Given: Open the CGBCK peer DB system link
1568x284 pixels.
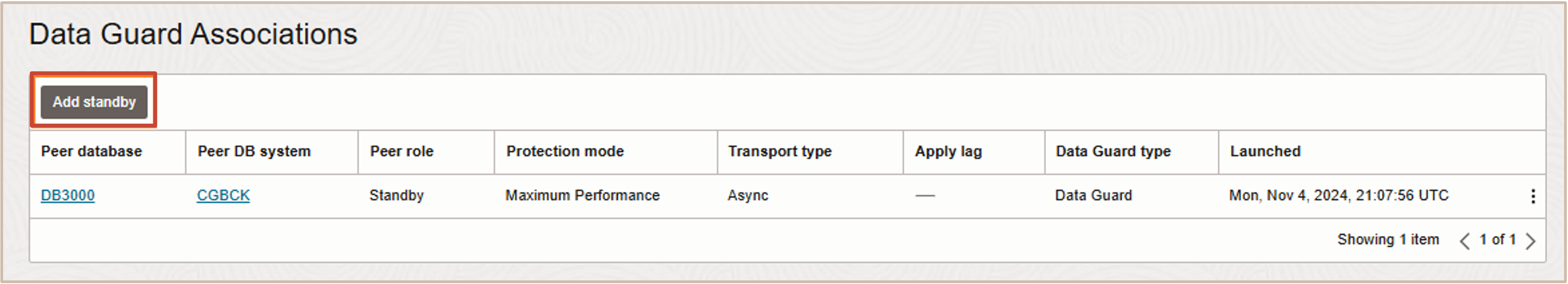Looking at the screenshot, I should click(x=223, y=195).
